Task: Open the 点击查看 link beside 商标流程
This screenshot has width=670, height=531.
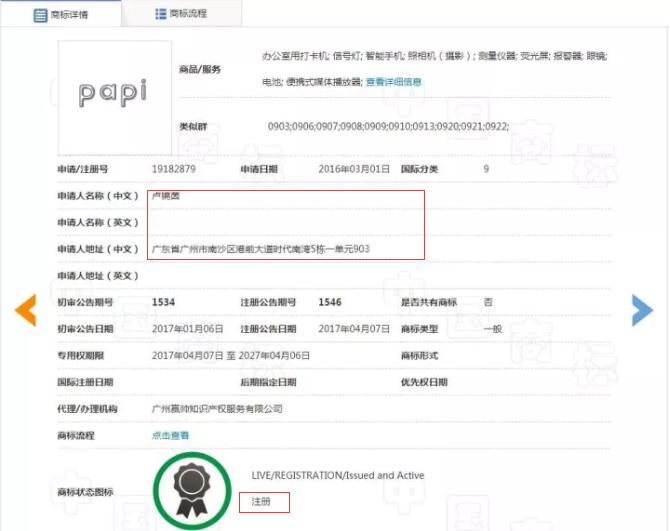Action: coord(170,436)
